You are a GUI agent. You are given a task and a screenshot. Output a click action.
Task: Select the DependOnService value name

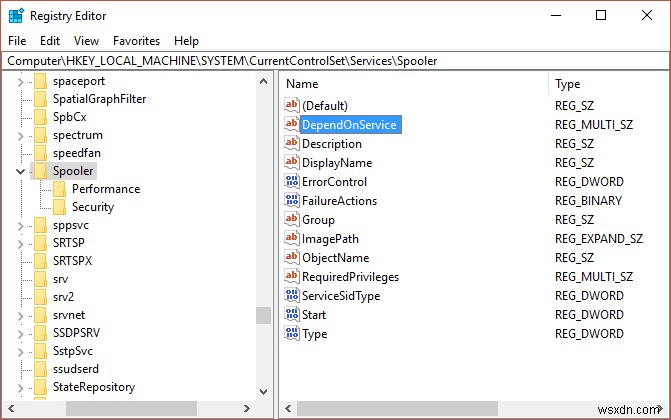tap(350, 125)
